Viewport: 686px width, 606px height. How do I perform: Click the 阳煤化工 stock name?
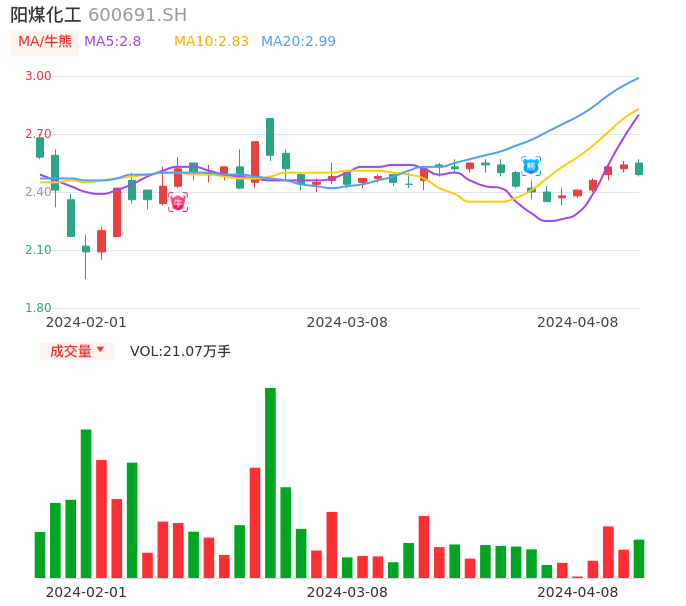[x=45, y=15]
